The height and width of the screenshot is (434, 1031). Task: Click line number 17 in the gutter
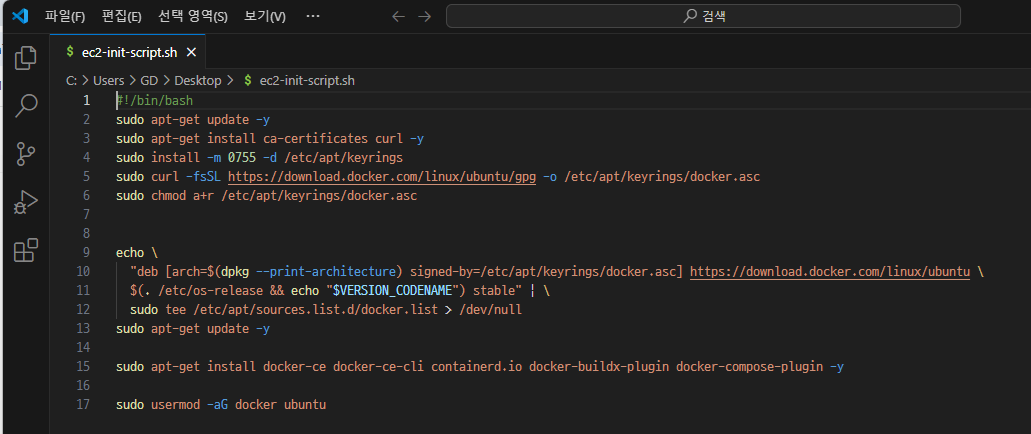point(83,404)
